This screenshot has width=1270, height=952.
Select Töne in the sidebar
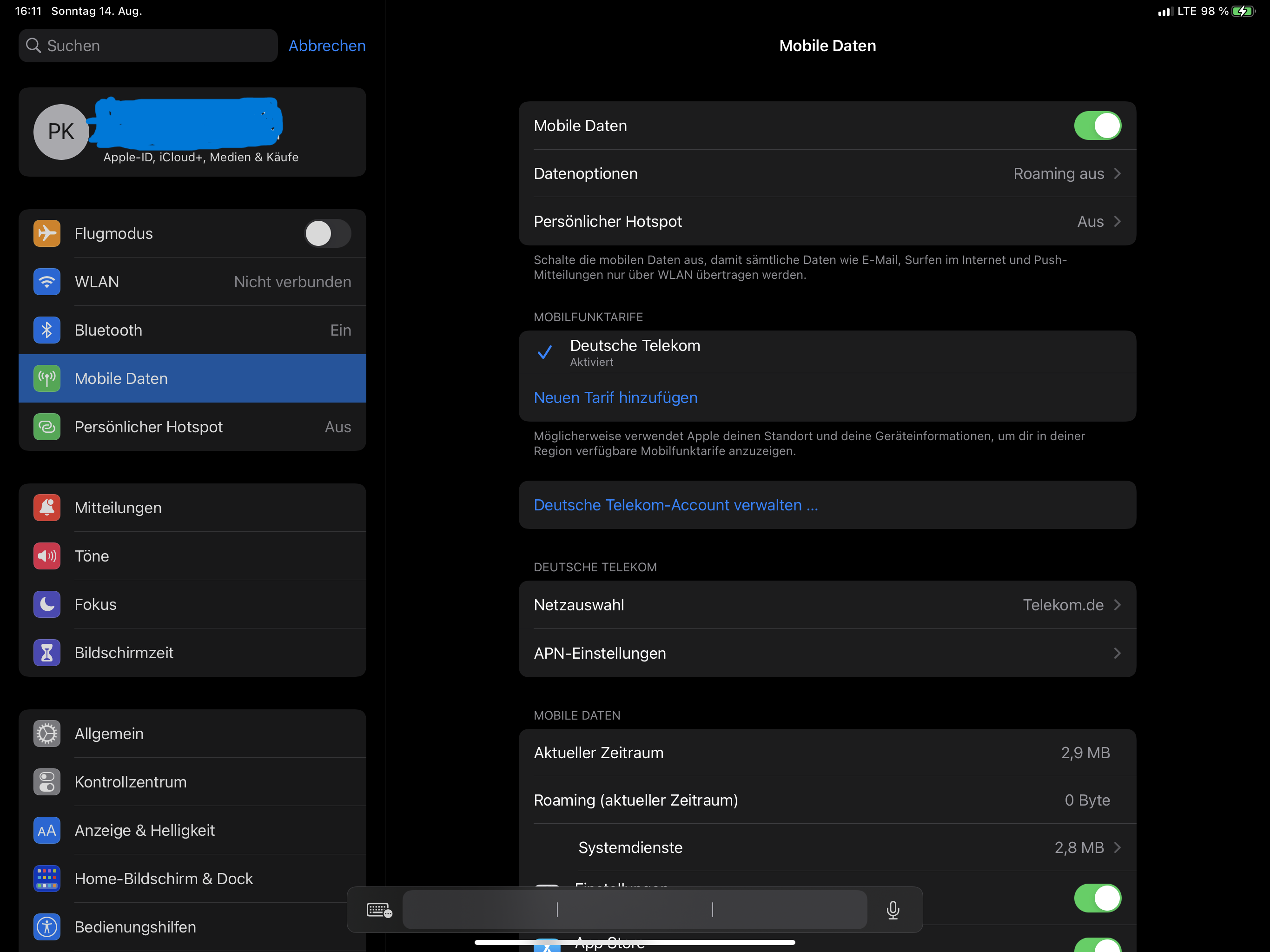pos(92,556)
